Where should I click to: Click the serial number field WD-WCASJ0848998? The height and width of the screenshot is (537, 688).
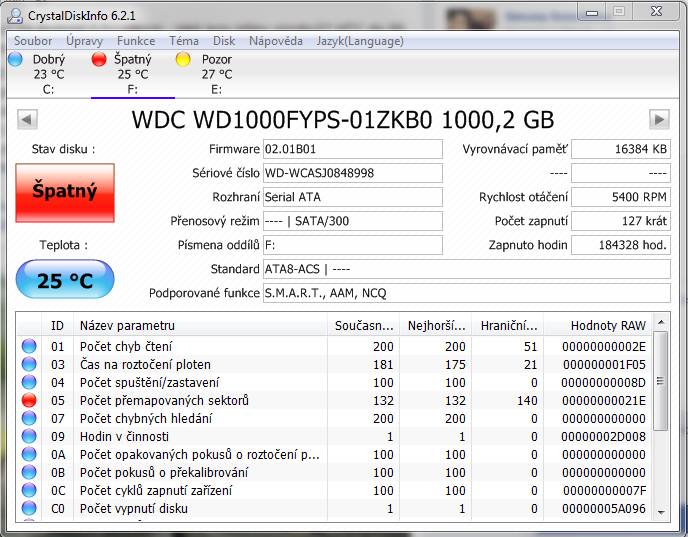point(353,173)
